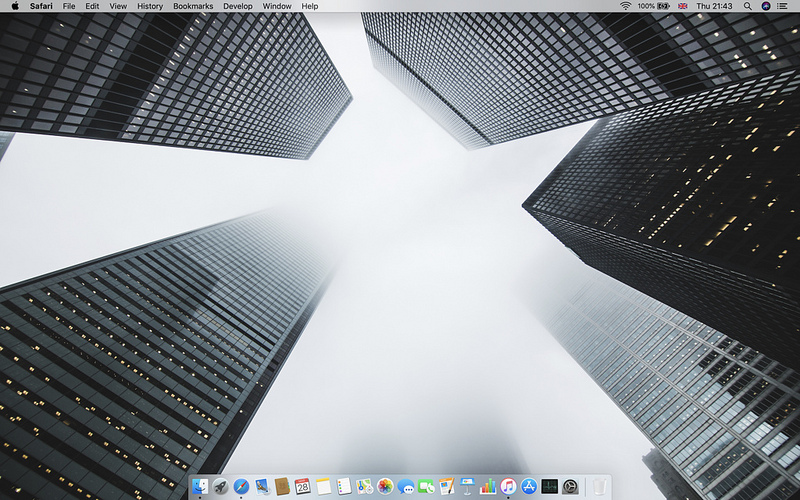Image resolution: width=800 pixels, height=500 pixels.
Task: Click the Wi-Fi status icon
Action: [x=626, y=6]
